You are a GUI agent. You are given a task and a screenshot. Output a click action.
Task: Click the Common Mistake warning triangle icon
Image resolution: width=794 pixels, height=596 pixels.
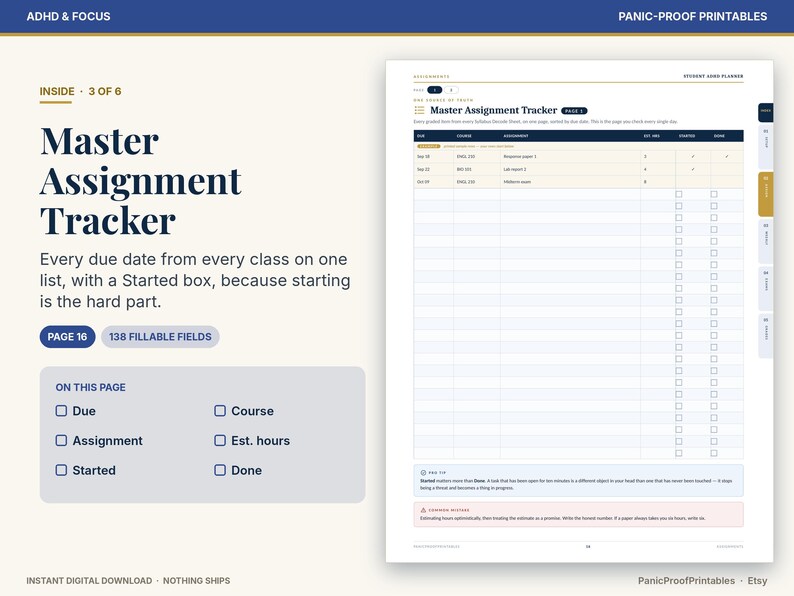(x=423, y=510)
